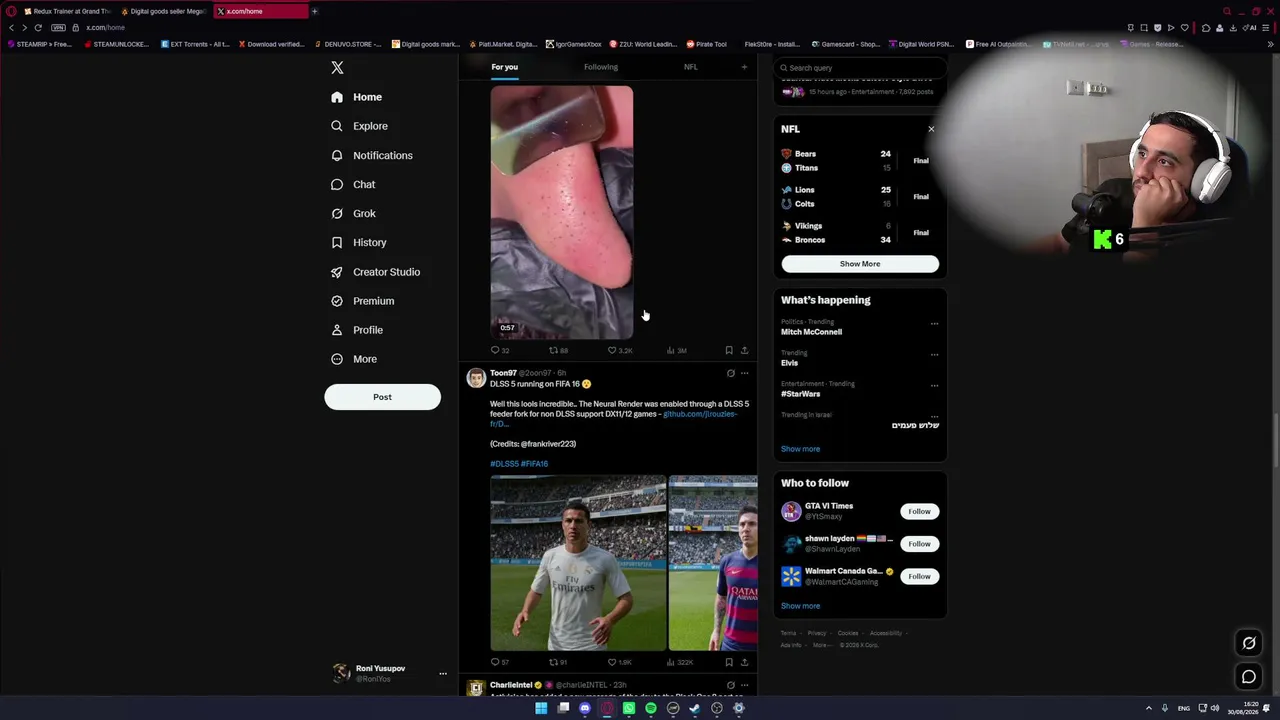Open Grok from the sidebar
The width and height of the screenshot is (1280, 720).
click(x=353, y=213)
